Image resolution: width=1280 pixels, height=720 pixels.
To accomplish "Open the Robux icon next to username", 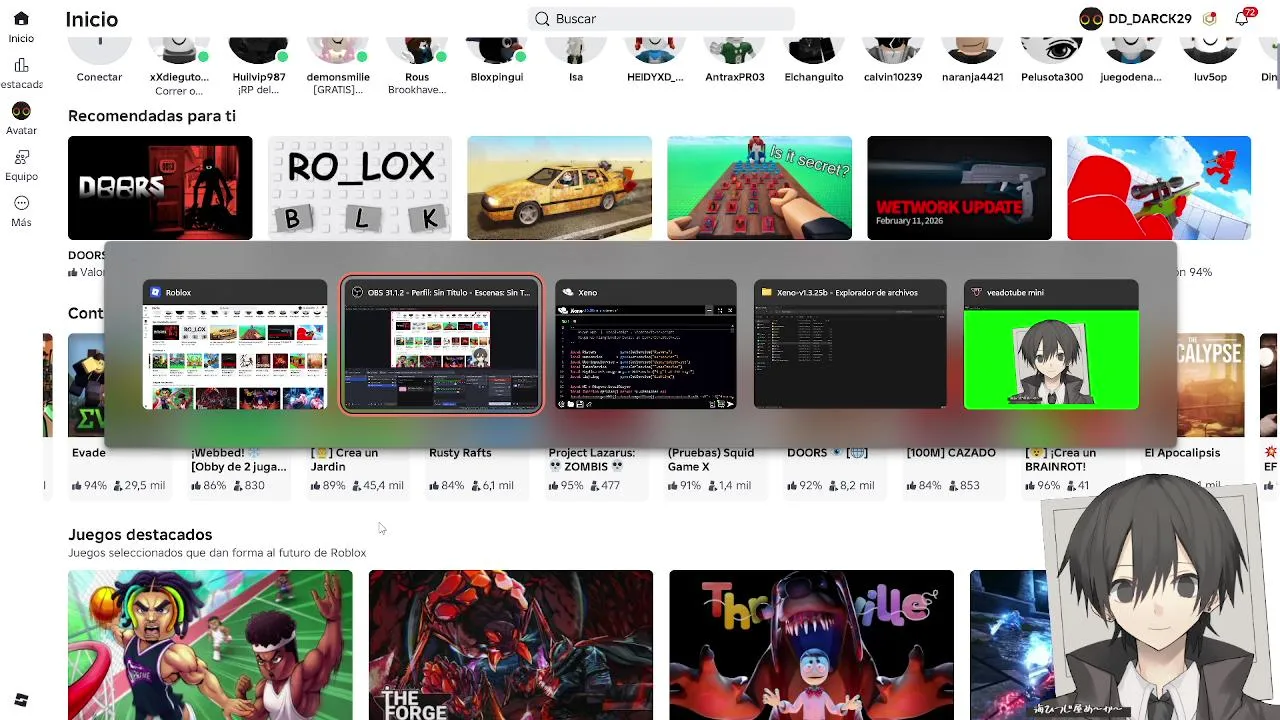I will point(1210,18).
